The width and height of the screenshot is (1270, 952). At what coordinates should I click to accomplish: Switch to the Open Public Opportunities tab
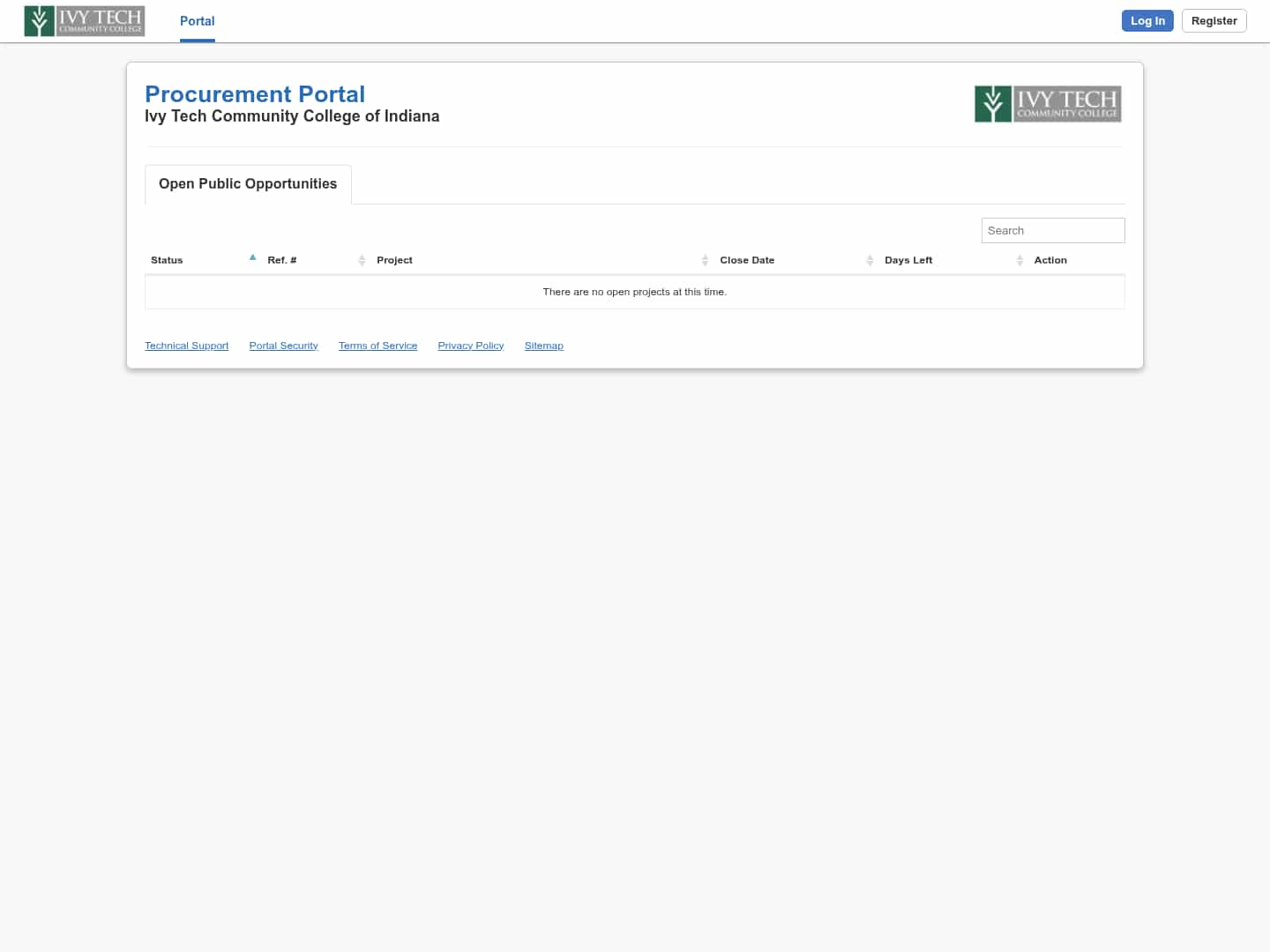[247, 183]
